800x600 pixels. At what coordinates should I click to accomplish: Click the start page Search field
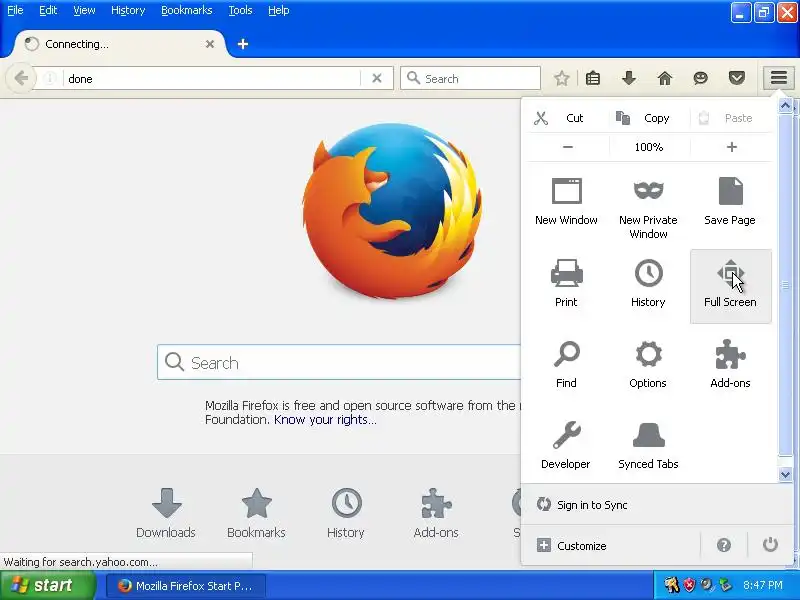339,363
